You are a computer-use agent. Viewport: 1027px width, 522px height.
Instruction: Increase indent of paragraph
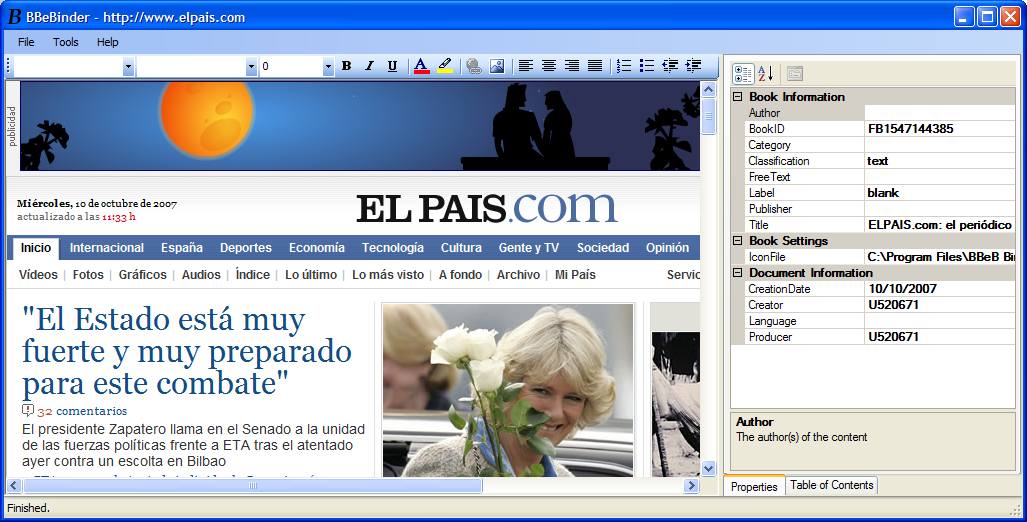click(x=693, y=65)
